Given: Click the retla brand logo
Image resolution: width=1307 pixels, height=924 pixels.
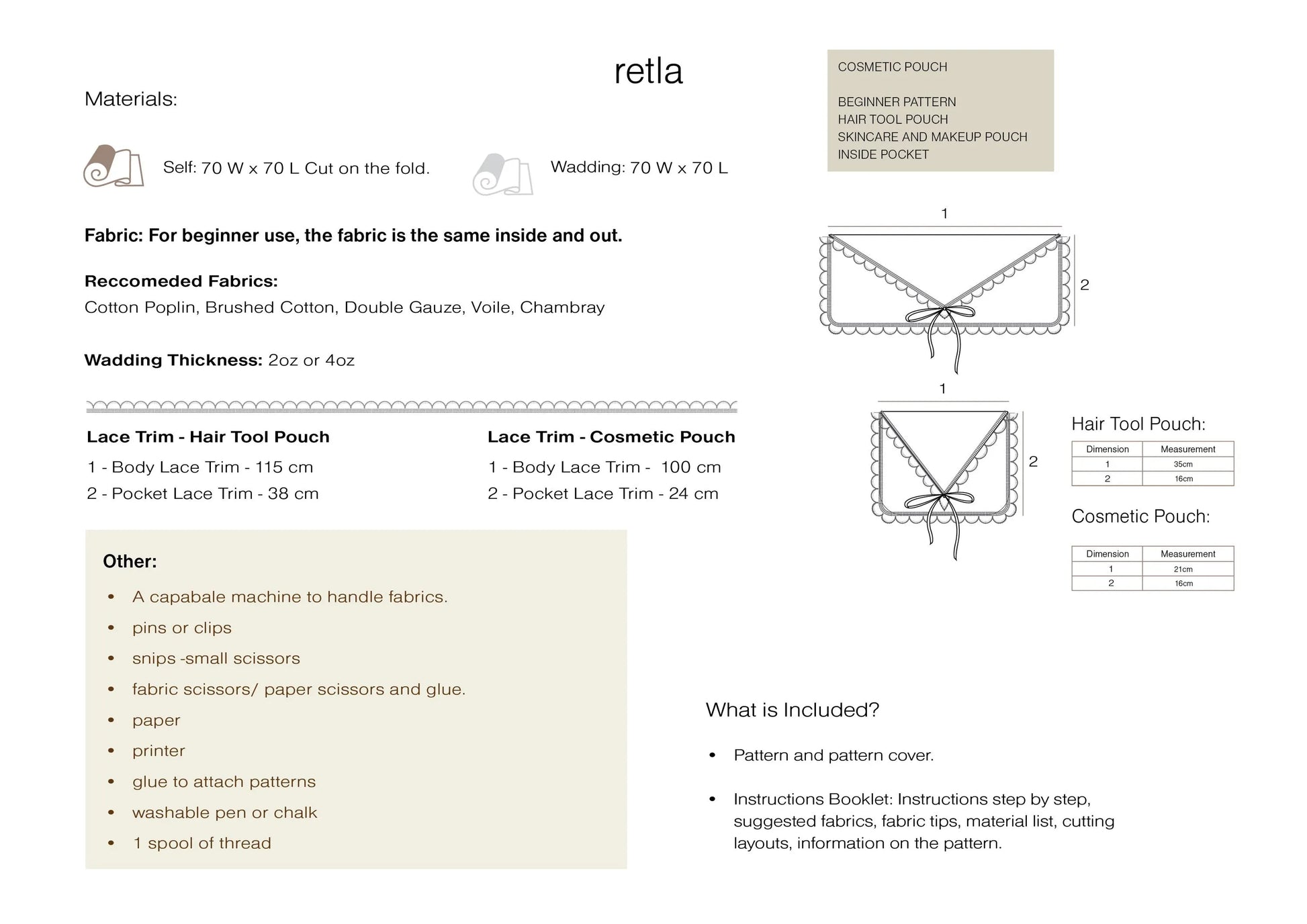Looking at the screenshot, I should pyautogui.click(x=648, y=71).
